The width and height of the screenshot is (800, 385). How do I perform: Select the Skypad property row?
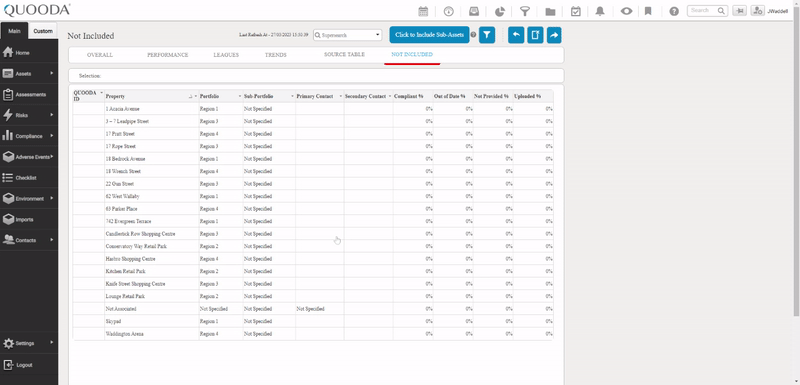click(x=313, y=321)
